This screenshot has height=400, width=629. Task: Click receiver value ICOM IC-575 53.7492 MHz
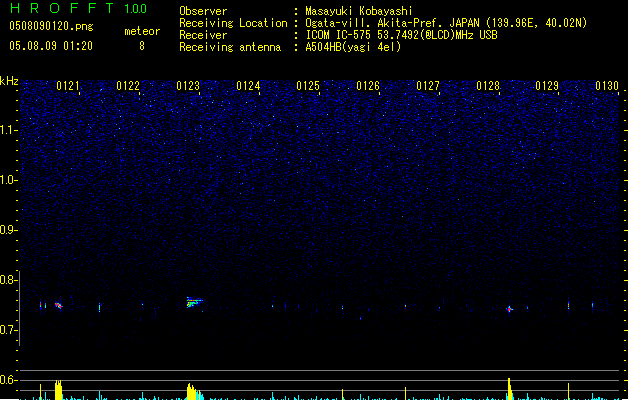point(401,35)
